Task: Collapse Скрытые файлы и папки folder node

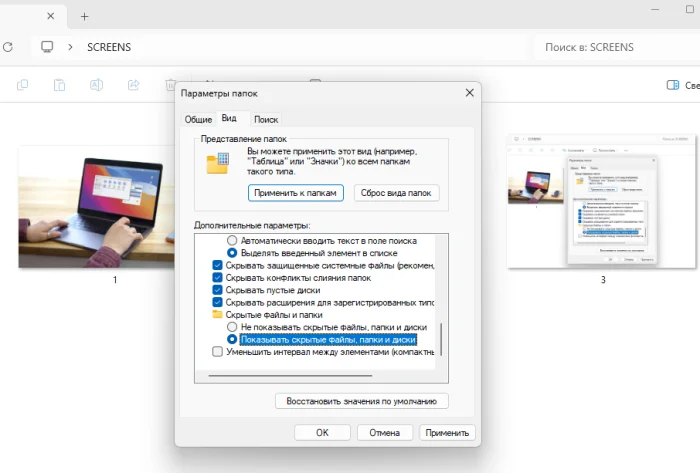Action: click(217, 315)
